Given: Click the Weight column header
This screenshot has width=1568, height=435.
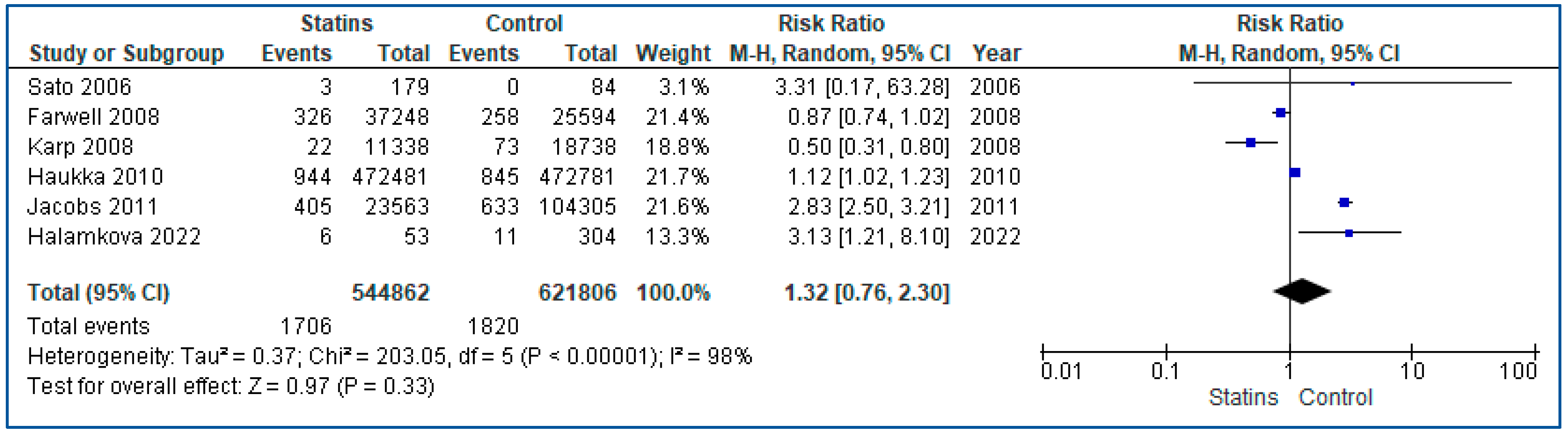Looking at the screenshot, I should tap(673, 53).
